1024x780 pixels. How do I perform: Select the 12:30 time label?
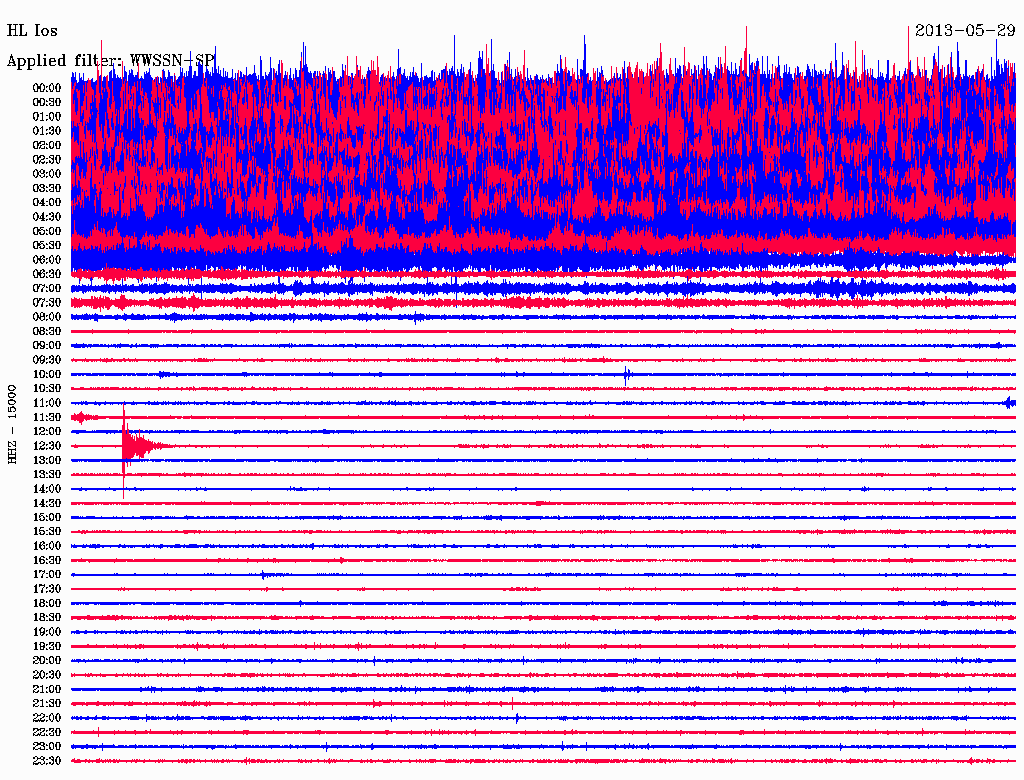tap(46, 446)
